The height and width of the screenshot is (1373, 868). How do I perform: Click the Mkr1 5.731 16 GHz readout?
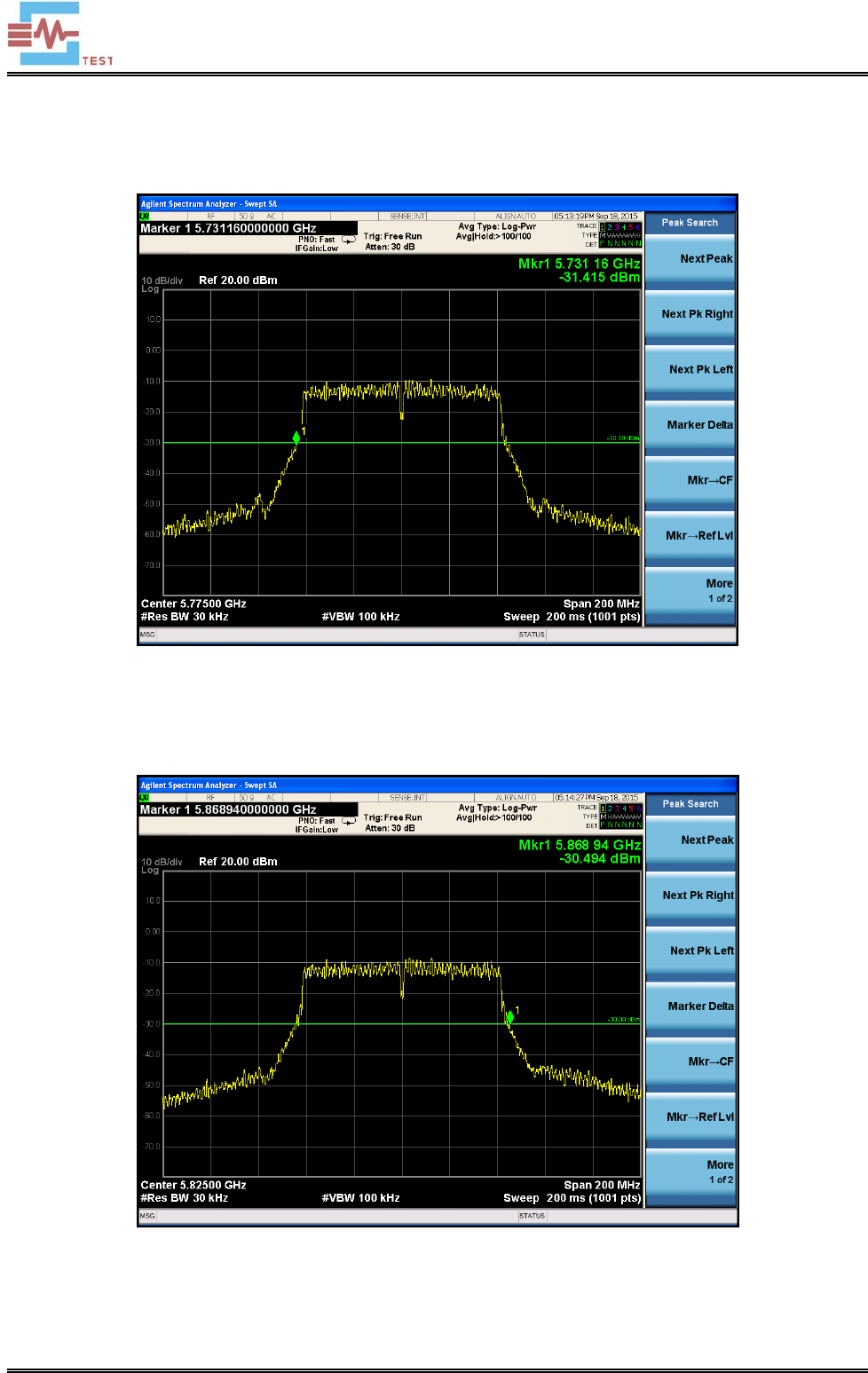579,264
